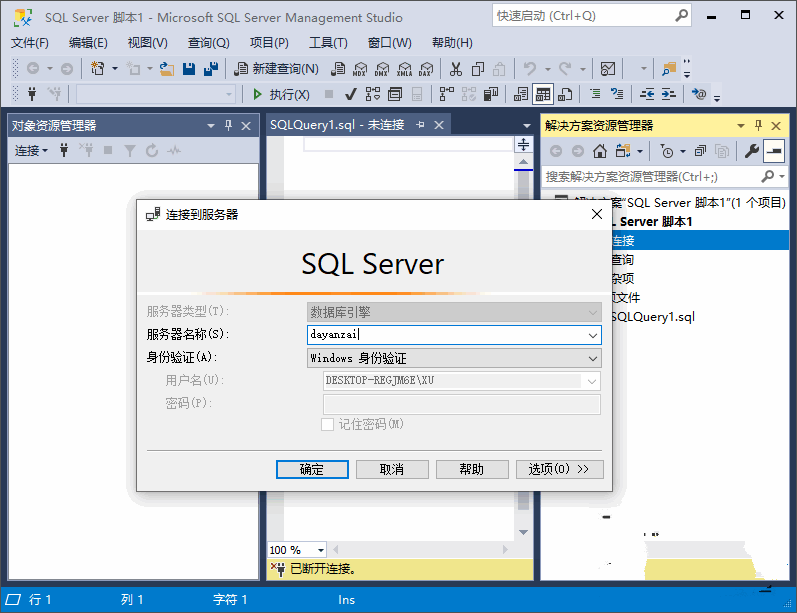The height and width of the screenshot is (613, 797).
Task: Click the Find in Files icon
Action: pyautogui.click(x=669, y=69)
